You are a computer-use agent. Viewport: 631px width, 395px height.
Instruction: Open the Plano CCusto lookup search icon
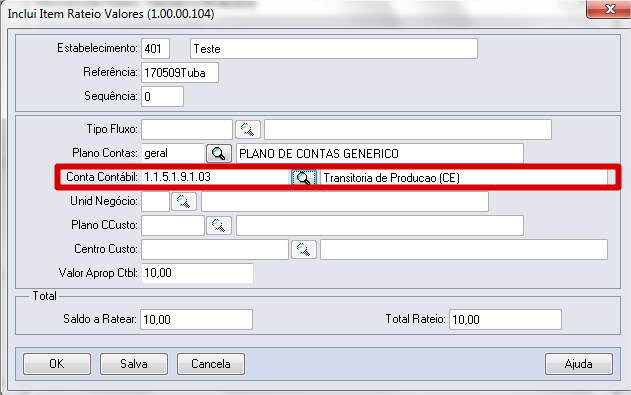pos(219,225)
